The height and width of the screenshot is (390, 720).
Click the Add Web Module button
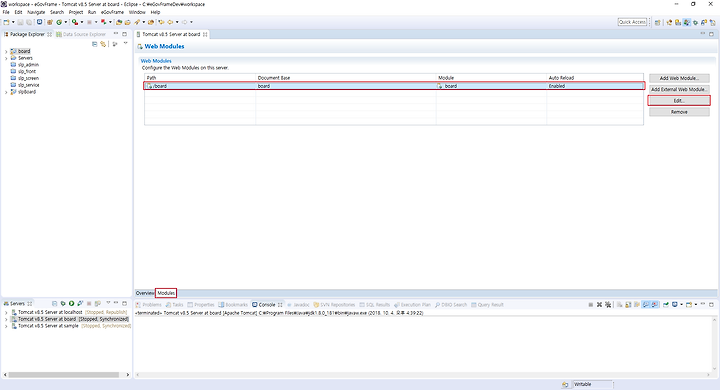point(679,78)
